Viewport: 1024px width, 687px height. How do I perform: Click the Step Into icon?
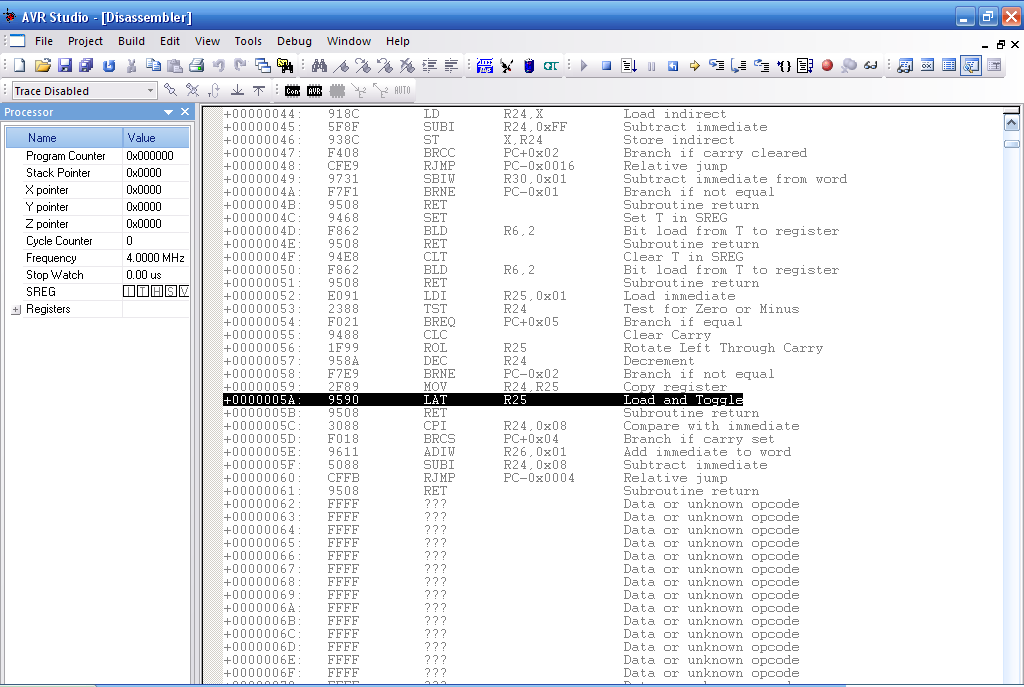click(717, 65)
